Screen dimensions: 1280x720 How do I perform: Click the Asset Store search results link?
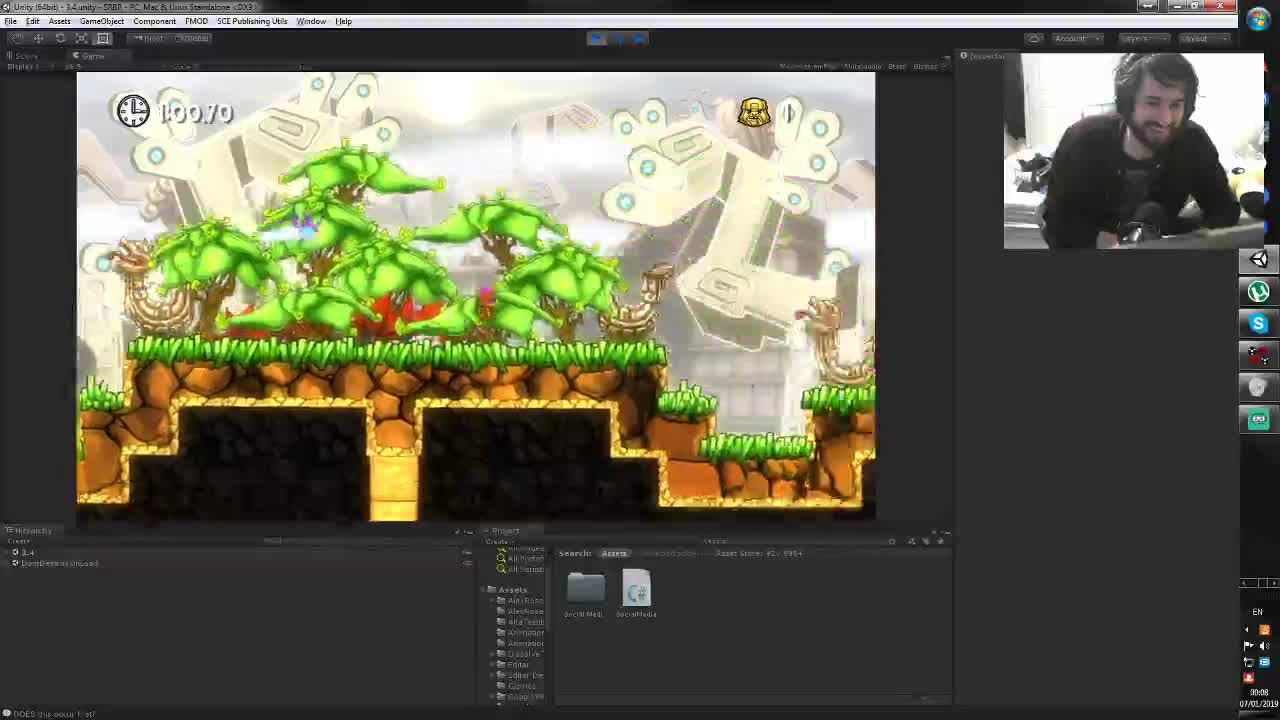coord(759,553)
